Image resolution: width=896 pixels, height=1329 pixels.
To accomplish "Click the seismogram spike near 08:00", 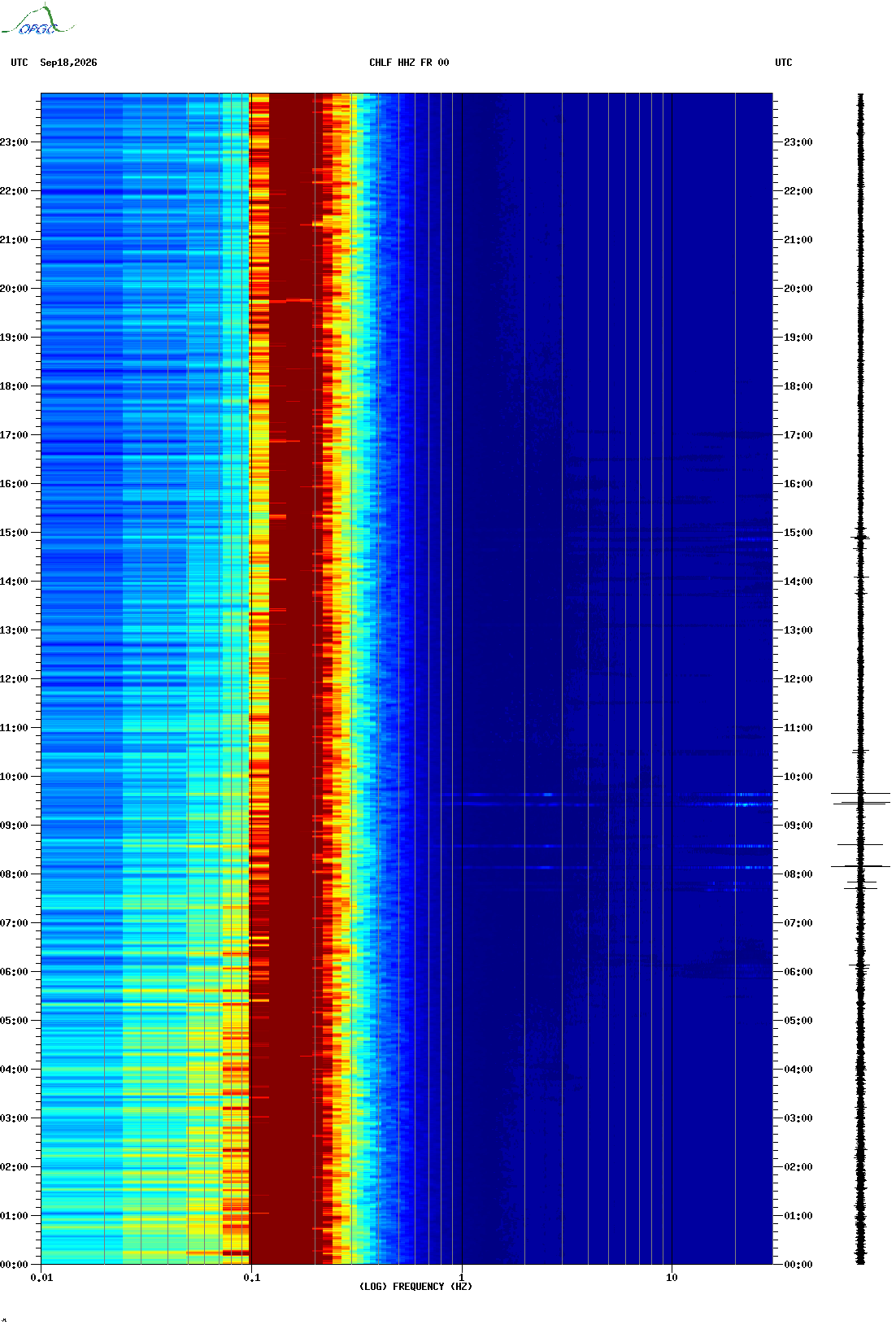I will [x=860, y=866].
